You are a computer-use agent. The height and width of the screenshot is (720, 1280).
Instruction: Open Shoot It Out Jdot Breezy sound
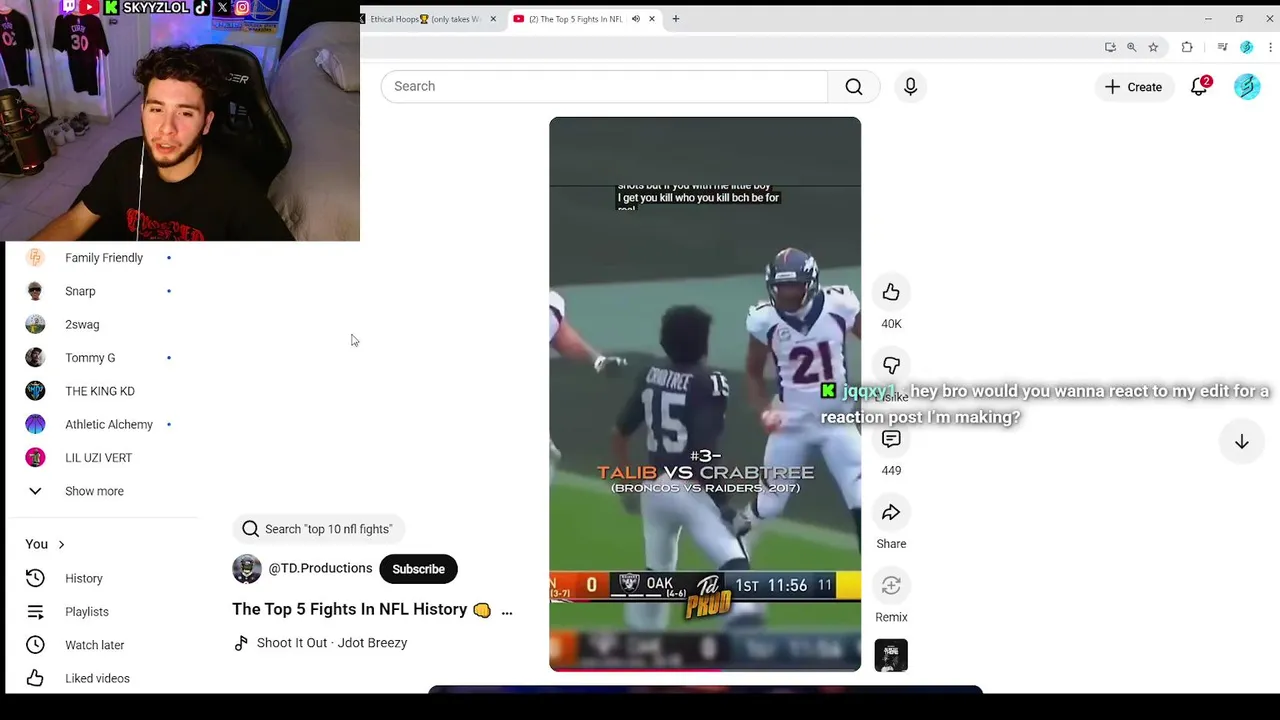[332, 643]
